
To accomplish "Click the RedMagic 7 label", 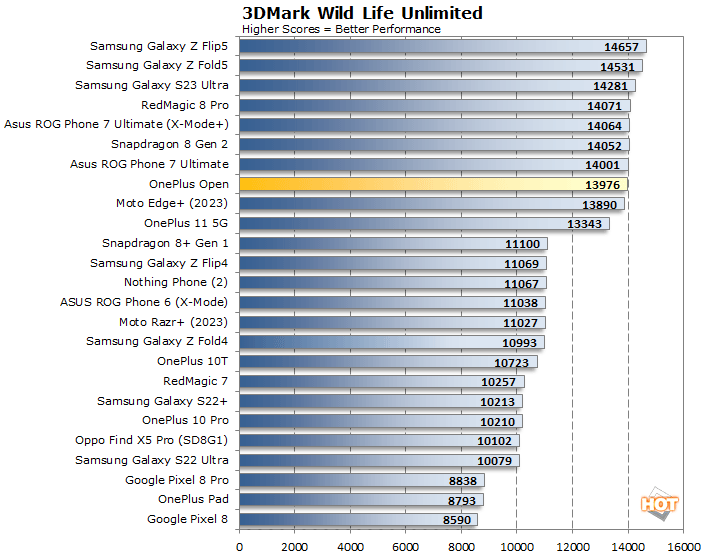I will (x=195, y=381).
